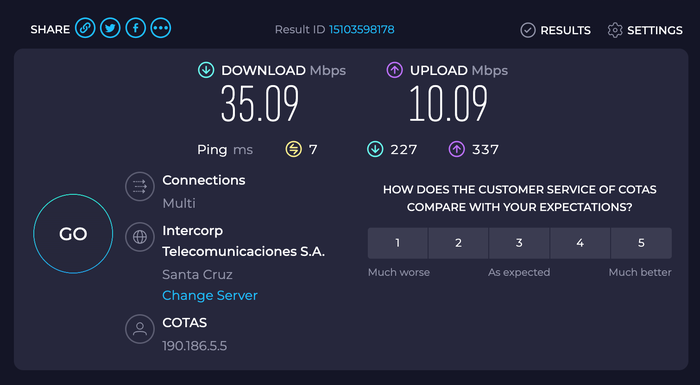Screen dimensions: 700x385
Task: Click the 'Much worse' rating label
Action: tap(399, 272)
